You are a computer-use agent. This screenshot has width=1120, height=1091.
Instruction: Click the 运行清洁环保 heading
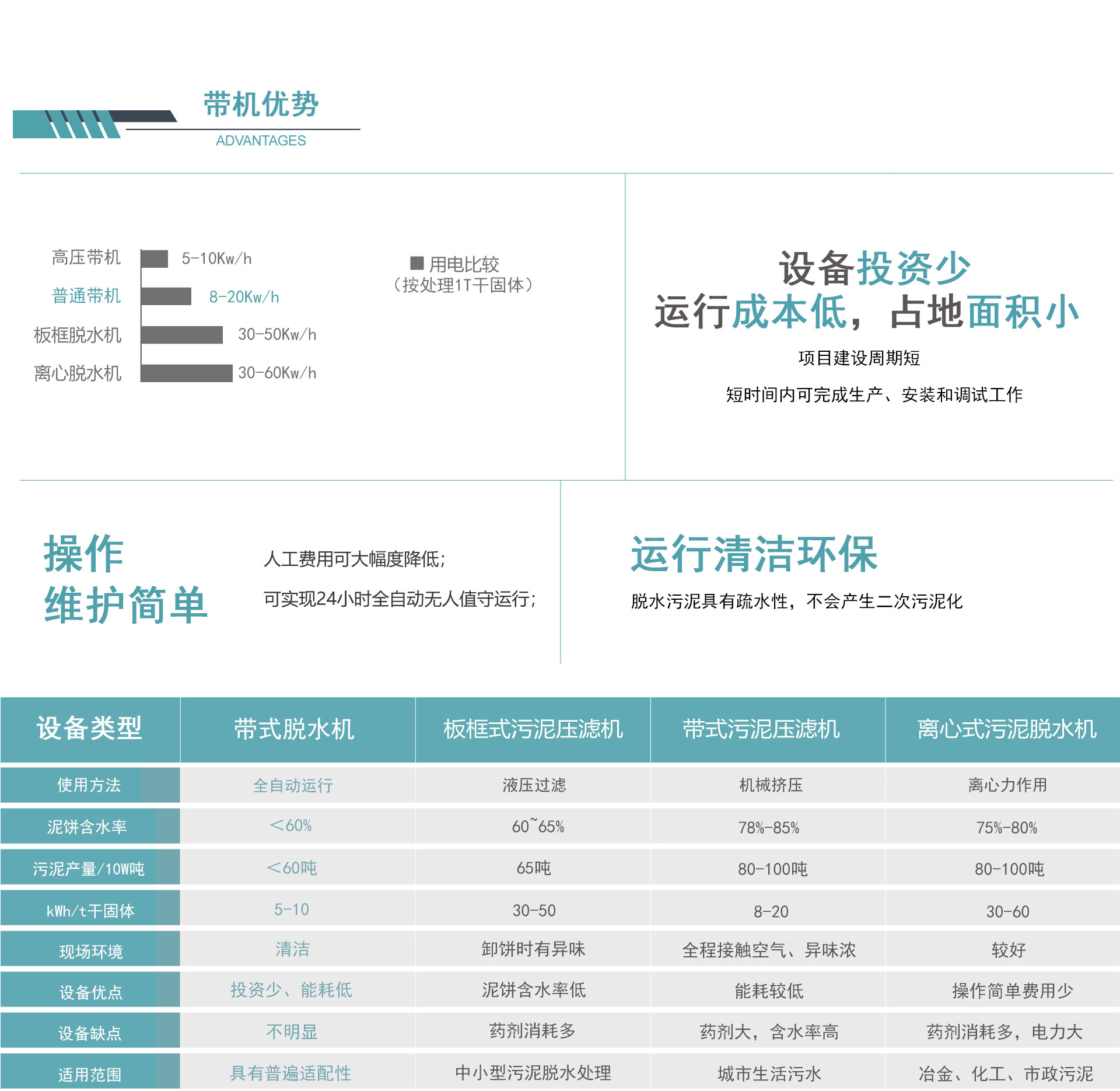click(754, 554)
